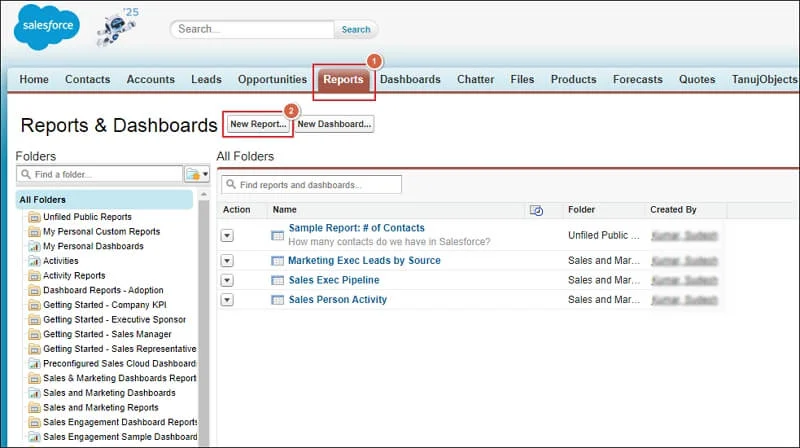Click folder icon of Getting Started - Sales Manager
The height and width of the screenshot is (448, 800).
[34, 335]
